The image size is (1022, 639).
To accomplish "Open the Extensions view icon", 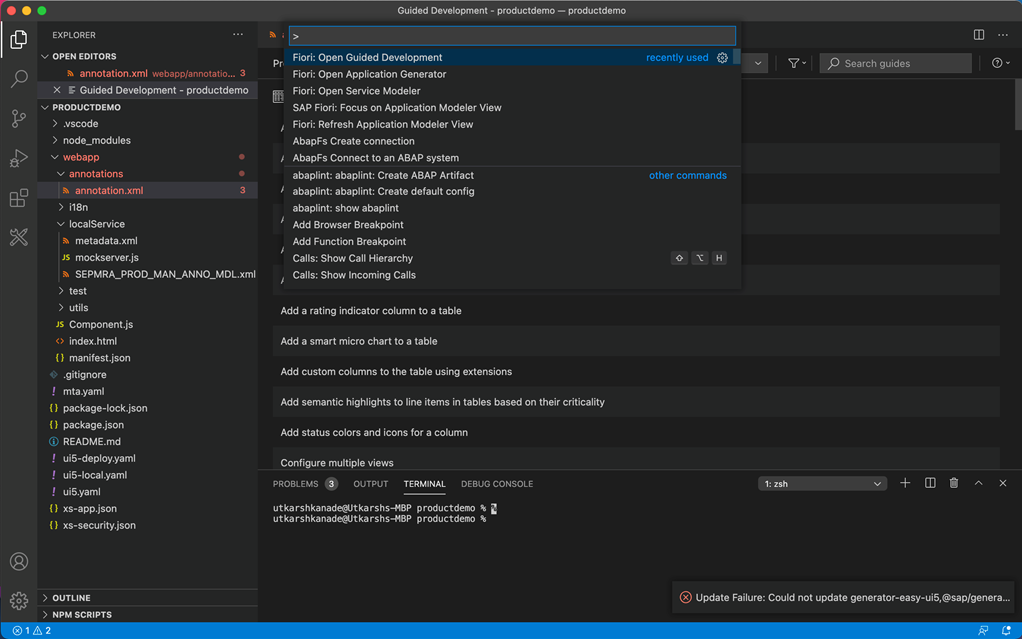I will click(19, 198).
